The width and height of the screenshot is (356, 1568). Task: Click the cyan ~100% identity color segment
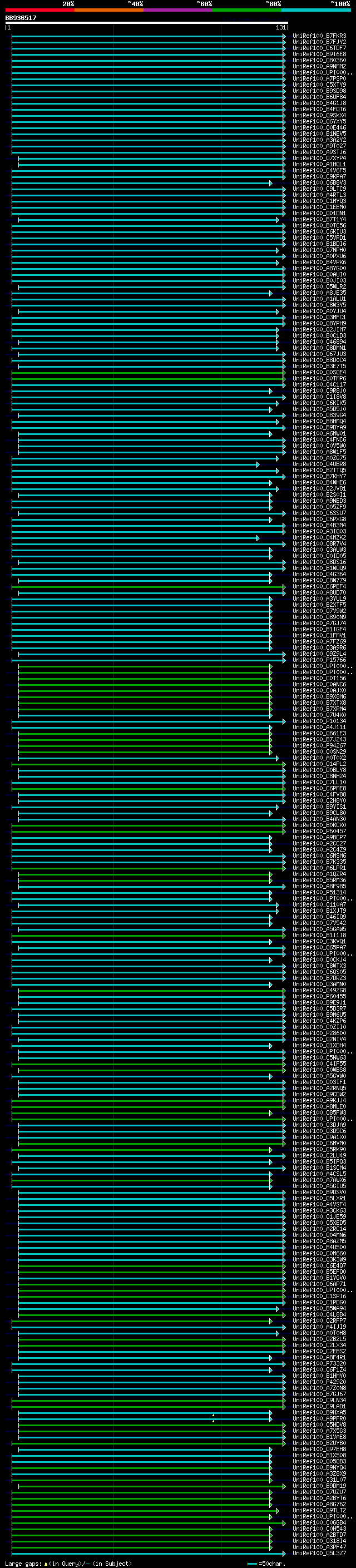pyautogui.click(x=315, y=10)
